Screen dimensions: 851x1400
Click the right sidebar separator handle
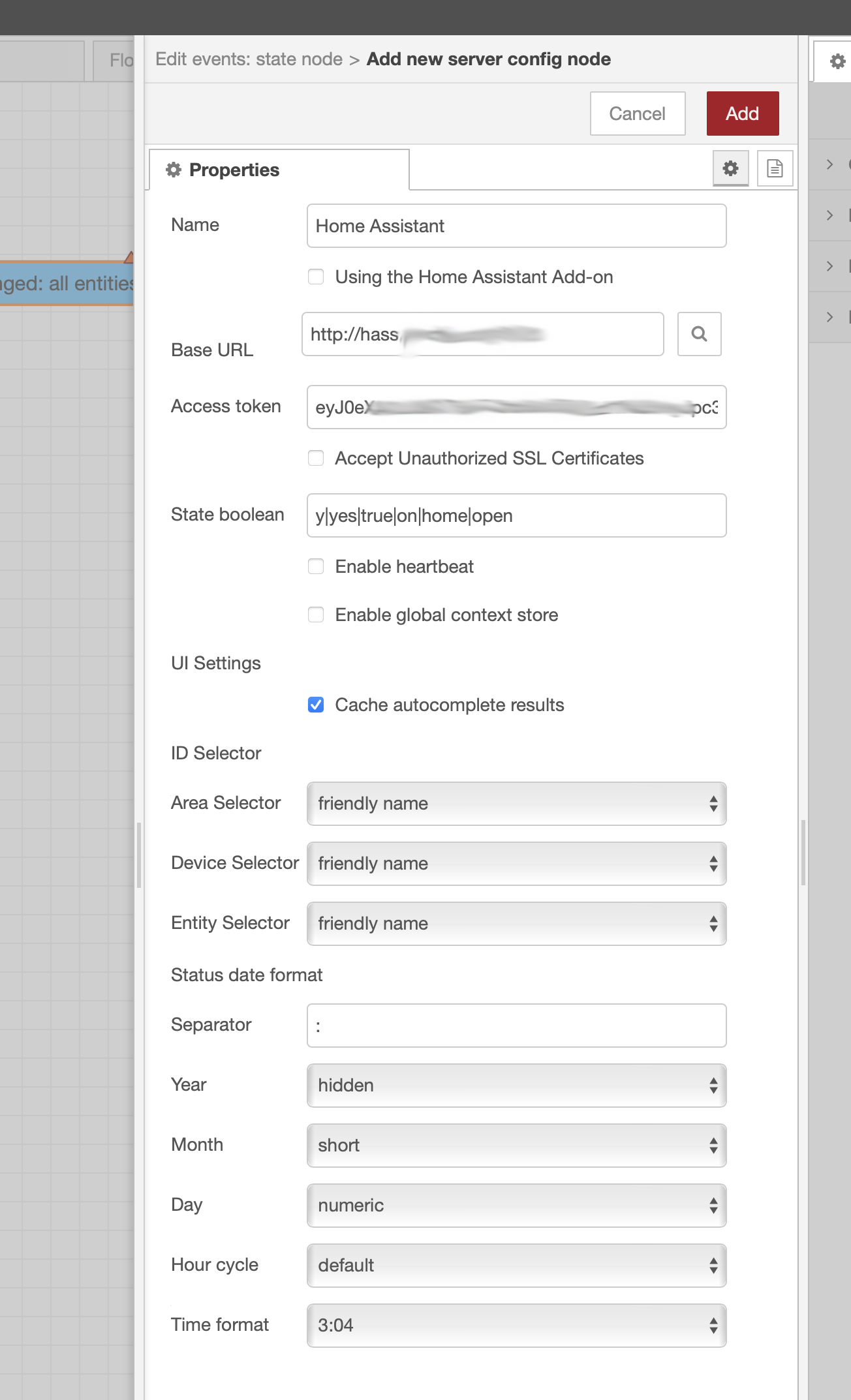tap(803, 852)
